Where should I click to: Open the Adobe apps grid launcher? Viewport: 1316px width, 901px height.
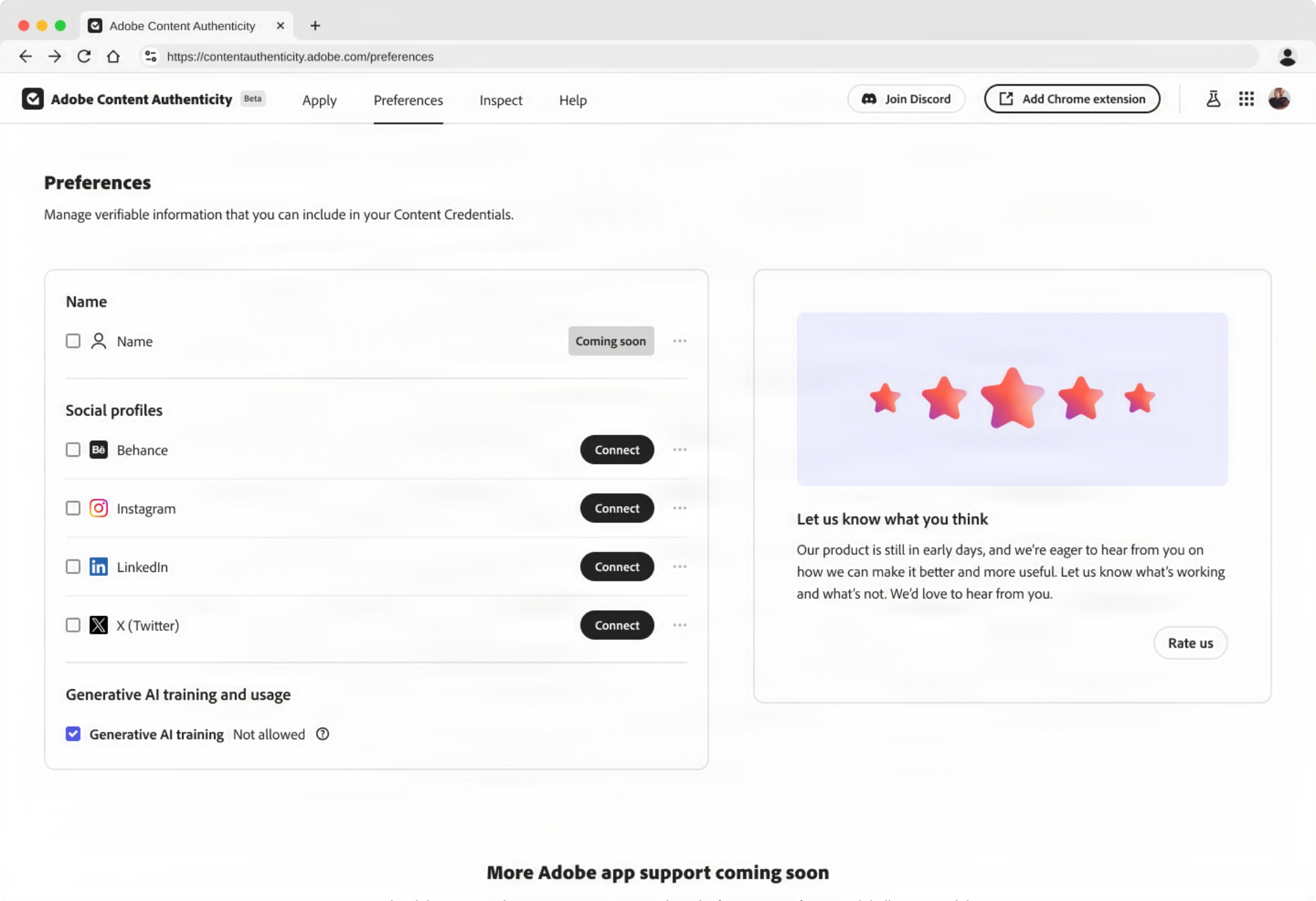click(x=1246, y=99)
